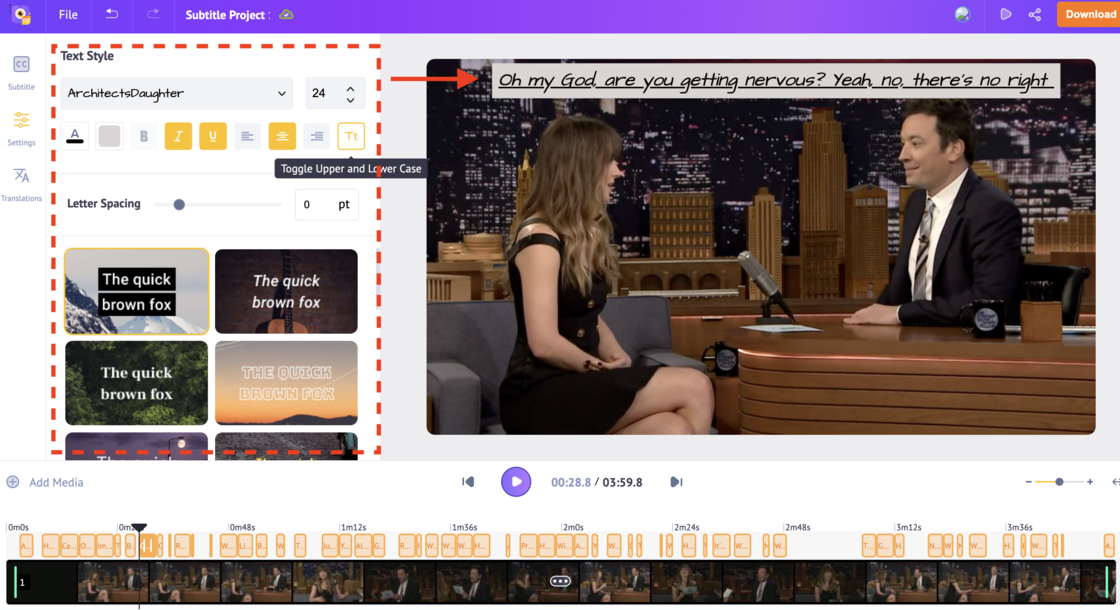Click the Add Media plus icon
The height and width of the screenshot is (610, 1120).
tap(12, 481)
